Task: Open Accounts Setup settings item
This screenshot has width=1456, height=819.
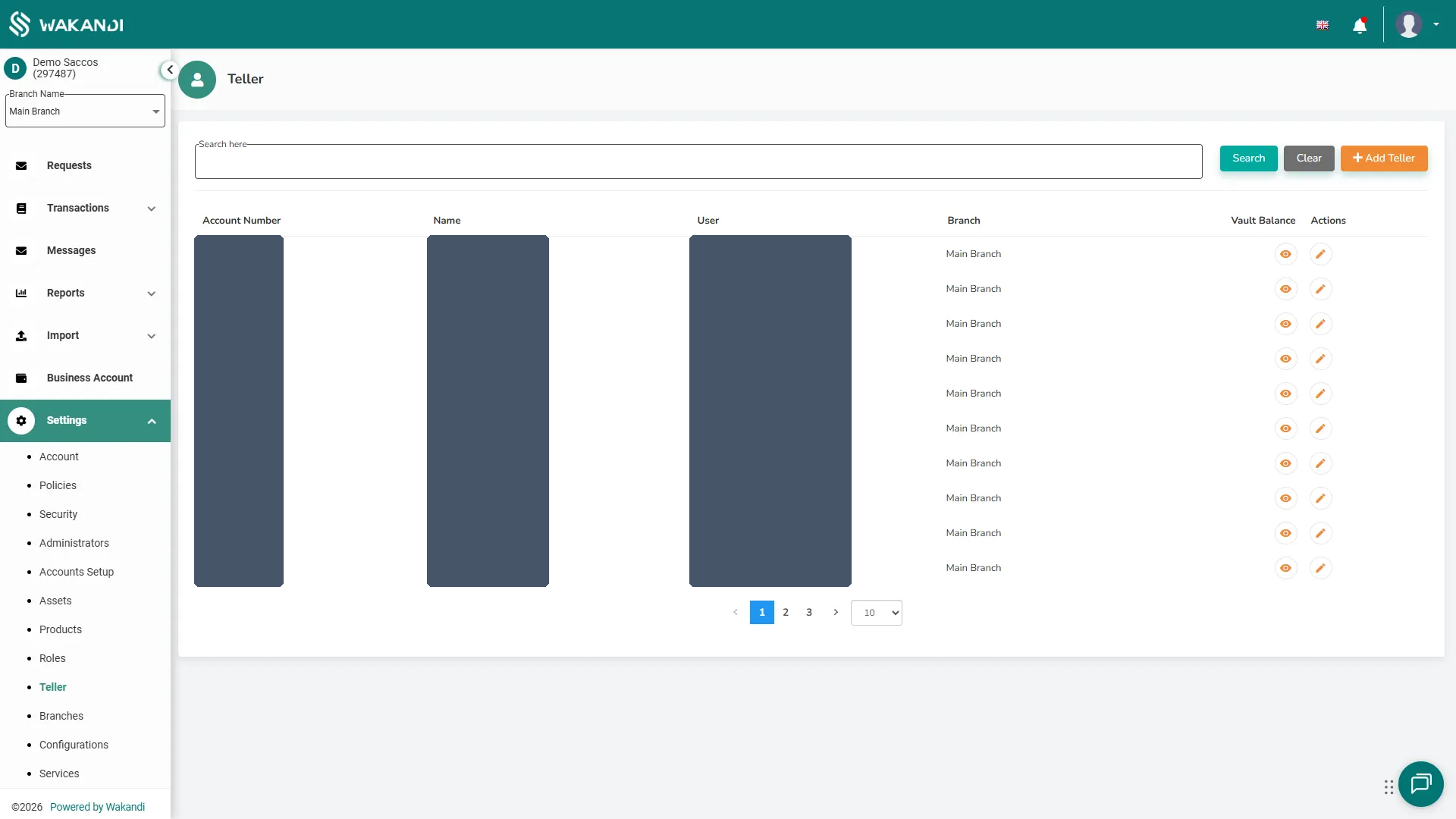Action: [x=77, y=572]
